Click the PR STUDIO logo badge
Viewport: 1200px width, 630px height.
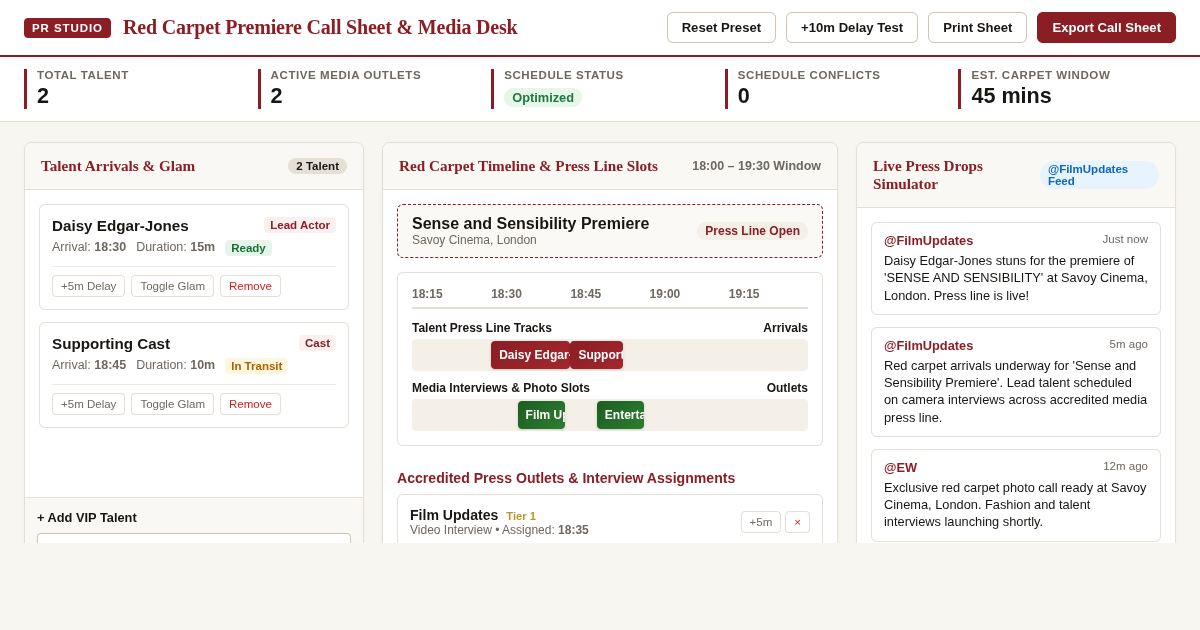click(67, 28)
